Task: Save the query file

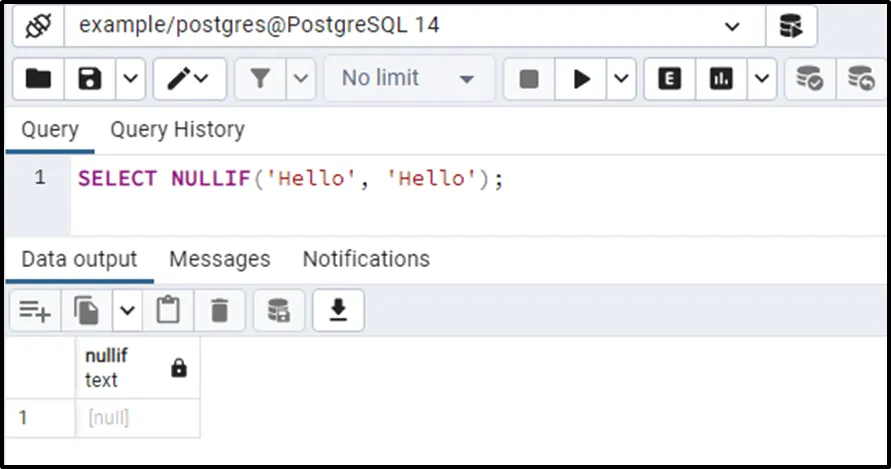Action: tap(90, 79)
